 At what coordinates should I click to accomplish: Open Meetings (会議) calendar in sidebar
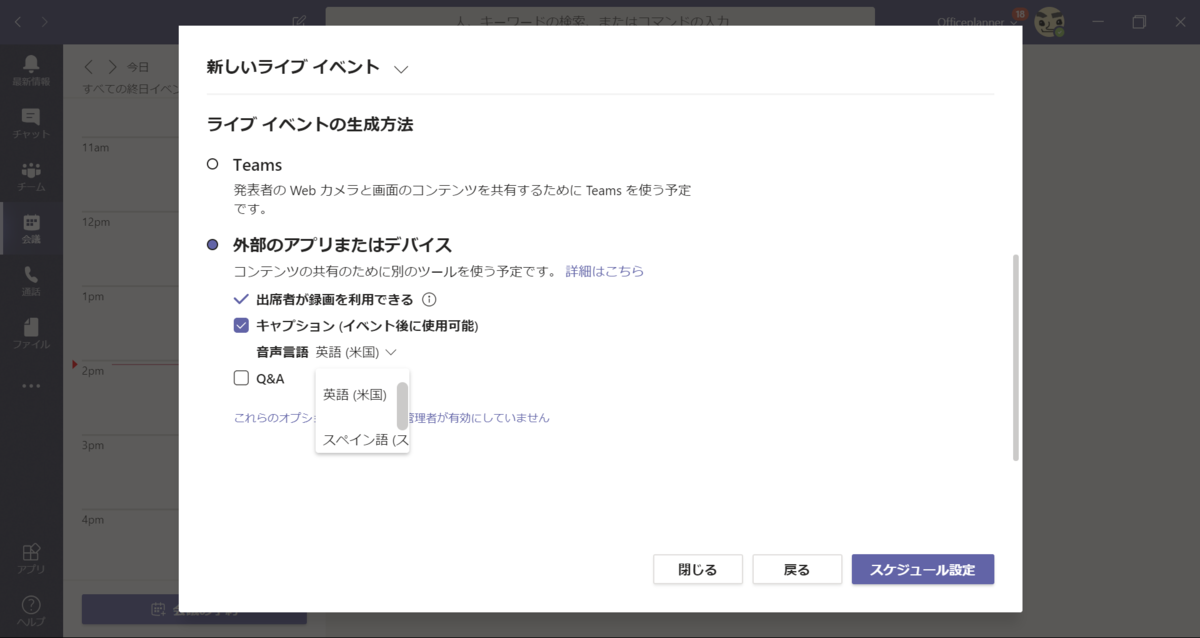click(x=31, y=229)
